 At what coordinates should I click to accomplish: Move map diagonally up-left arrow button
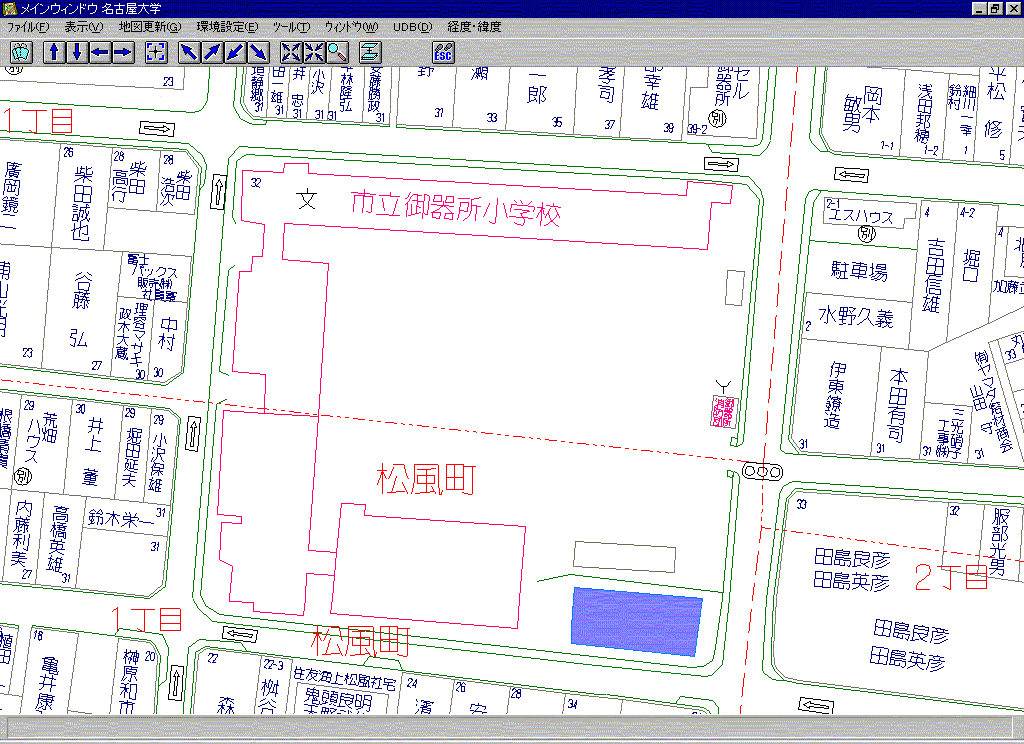pyautogui.click(x=189, y=52)
